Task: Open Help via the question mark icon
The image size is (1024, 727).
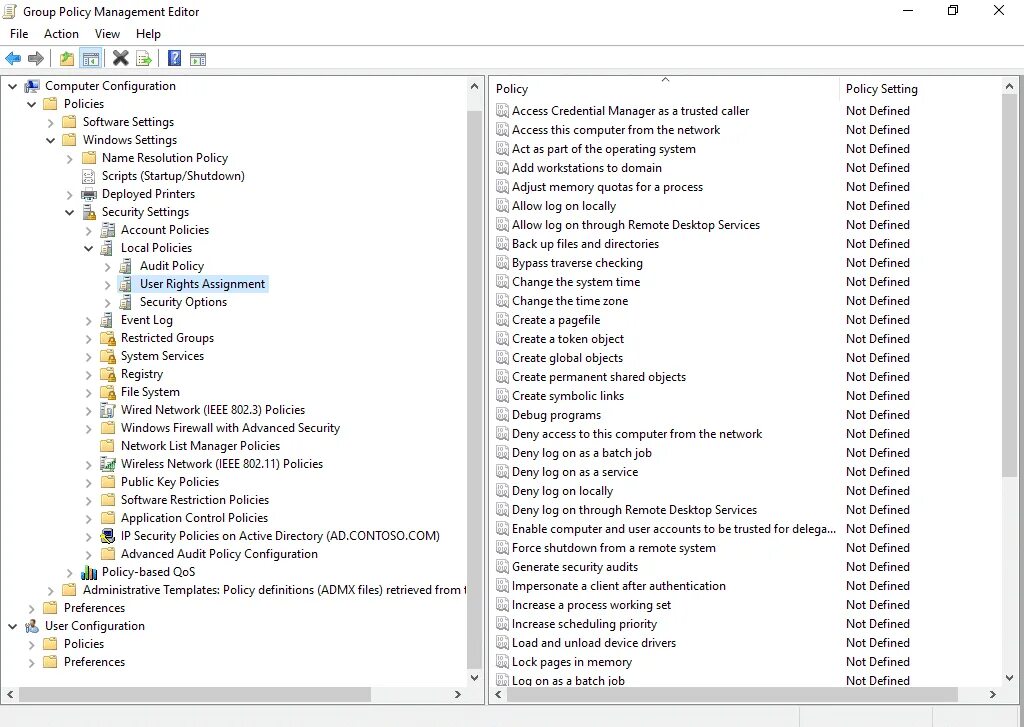Action: [174, 59]
